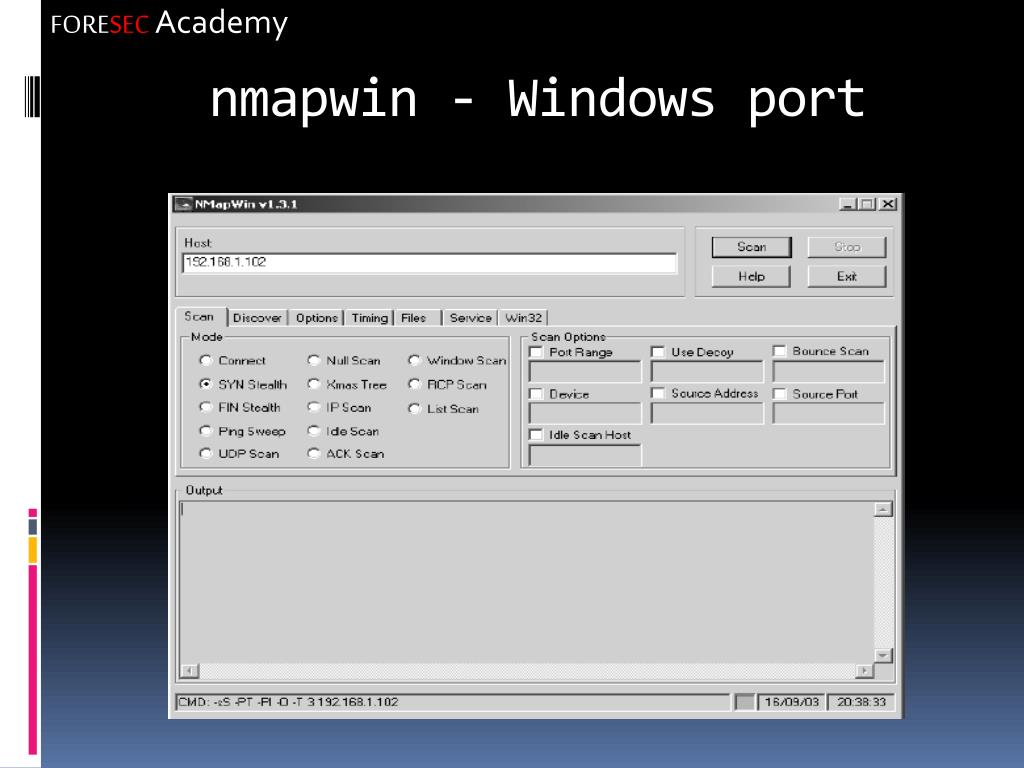Screen dimensions: 1024x768
Task: Open Help for NMapWin
Action: click(751, 276)
